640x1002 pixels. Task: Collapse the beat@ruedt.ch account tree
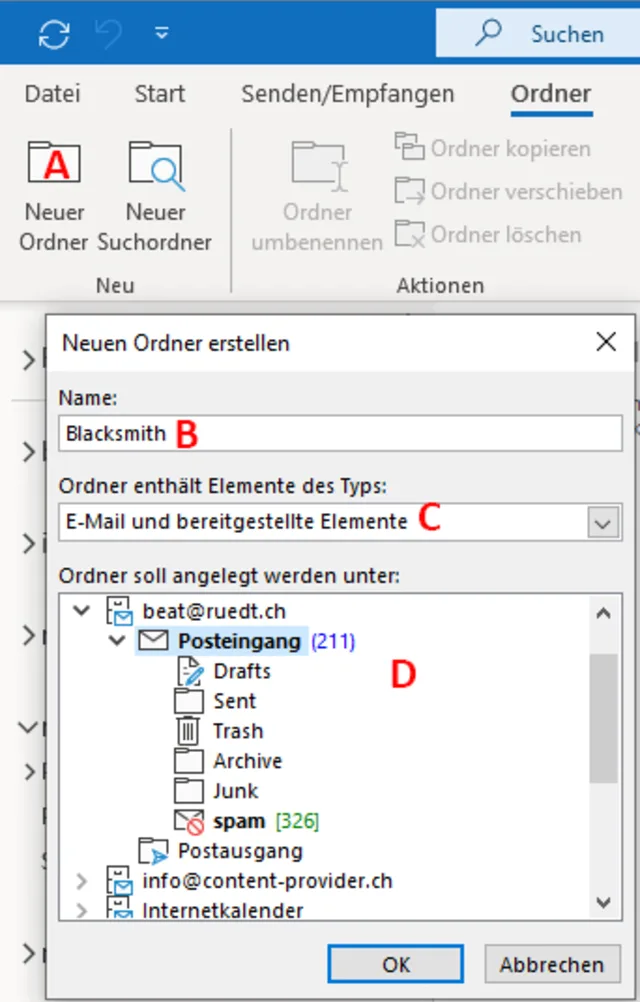click(83, 611)
